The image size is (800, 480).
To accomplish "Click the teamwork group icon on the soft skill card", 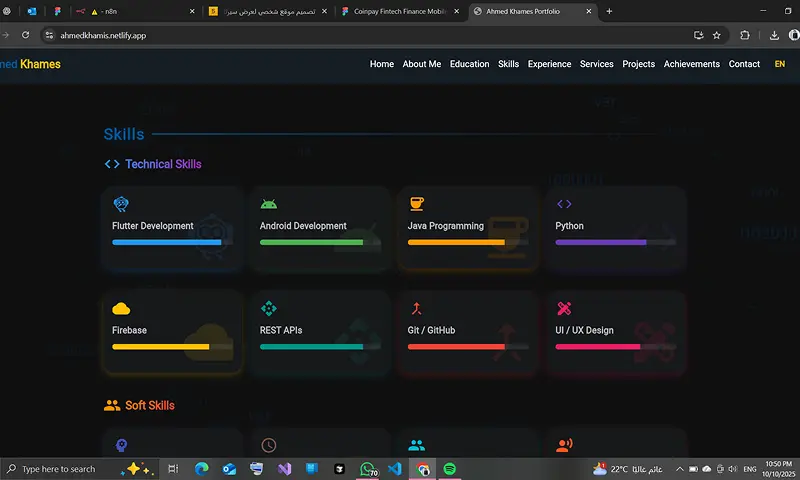I will click(416, 445).
